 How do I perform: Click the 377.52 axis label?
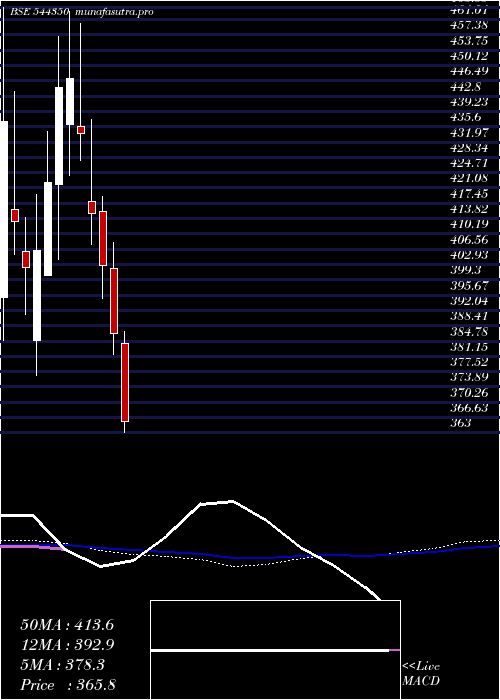pyautogui.click(x=469, y=361)
